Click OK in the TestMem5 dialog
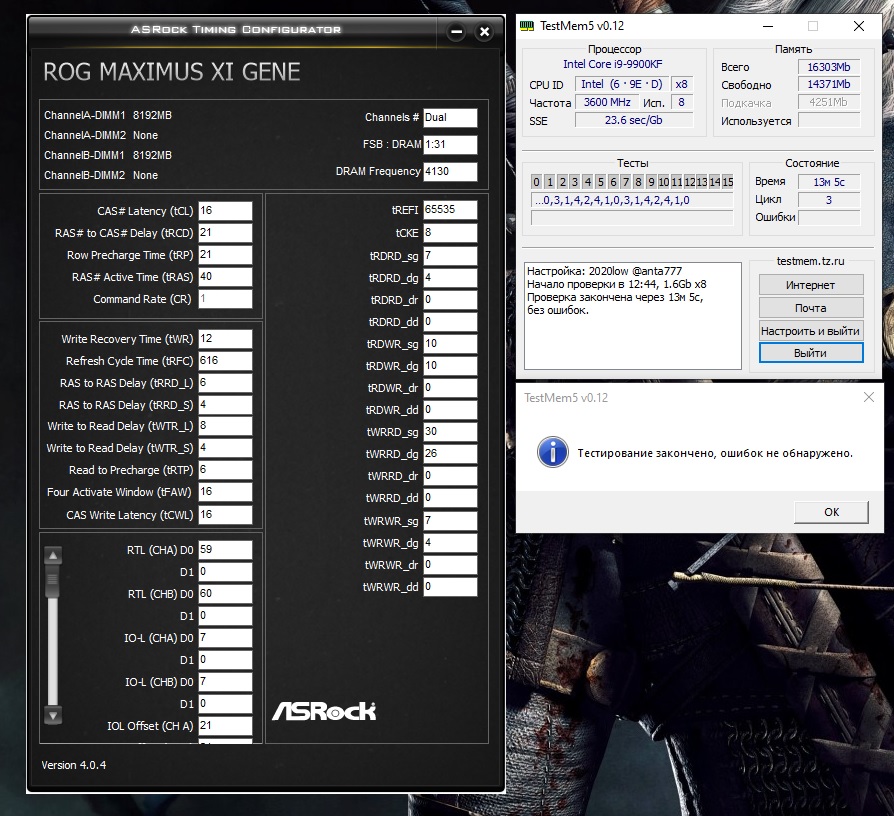The width and height of the screenshot is (894, 816). point(831,512)
